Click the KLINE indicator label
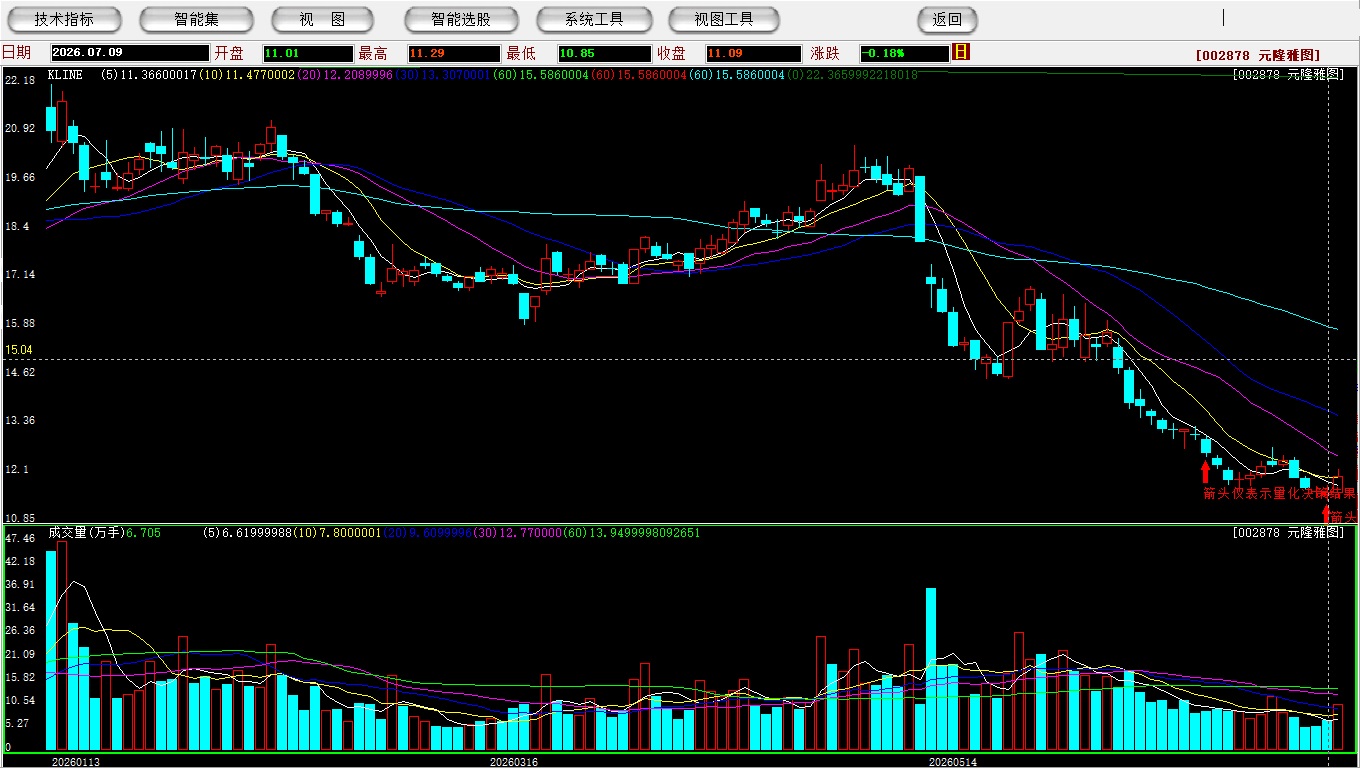Viewport: 1360px width, 768px height. [65, 74]
